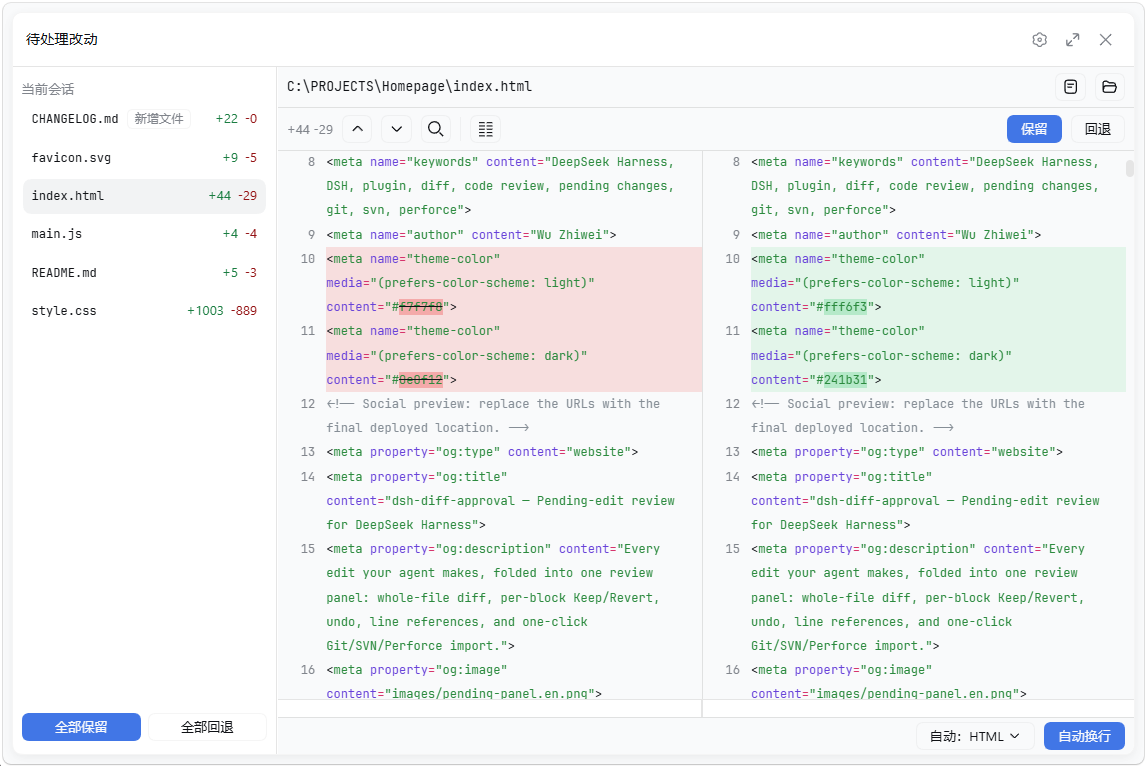Jump to the next change with the down arrow
The width and height of the screenshot is (1146, 766).
[396, 129]
